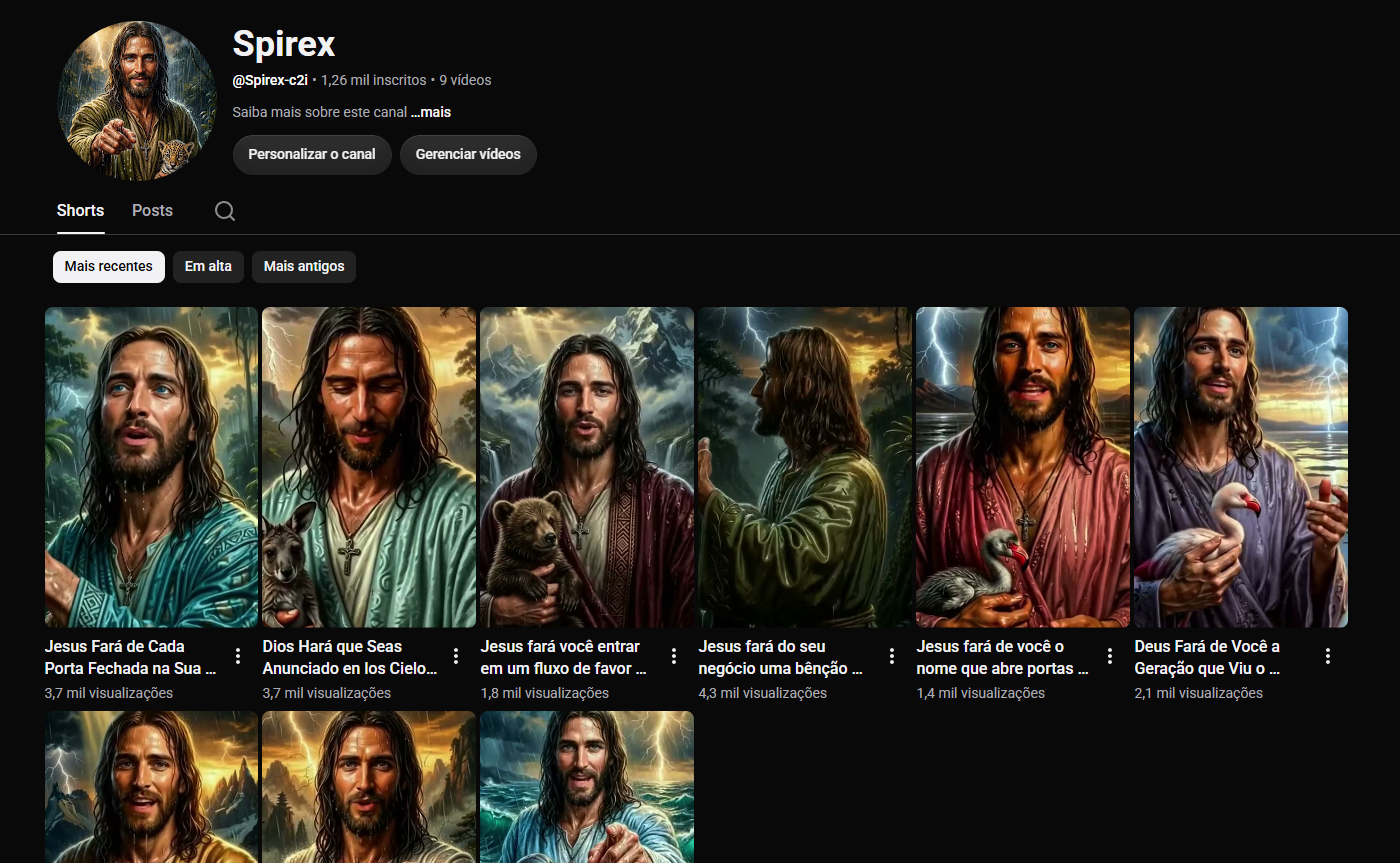The height and width of the screenshot is (863, 1400).
Task: Click "1,8 mil visualizações" view count
Action: [x=545, y=693]
